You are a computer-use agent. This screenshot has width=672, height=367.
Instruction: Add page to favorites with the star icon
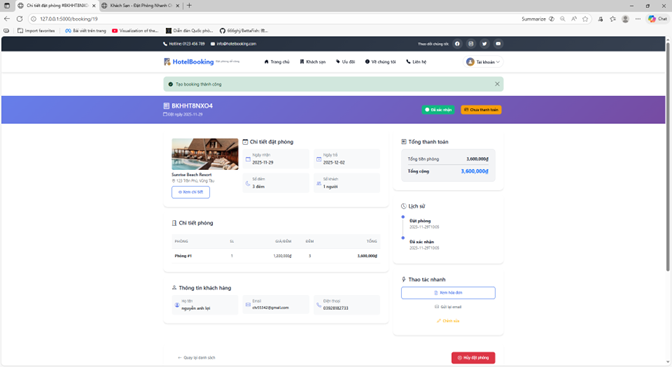click(585, 19)
